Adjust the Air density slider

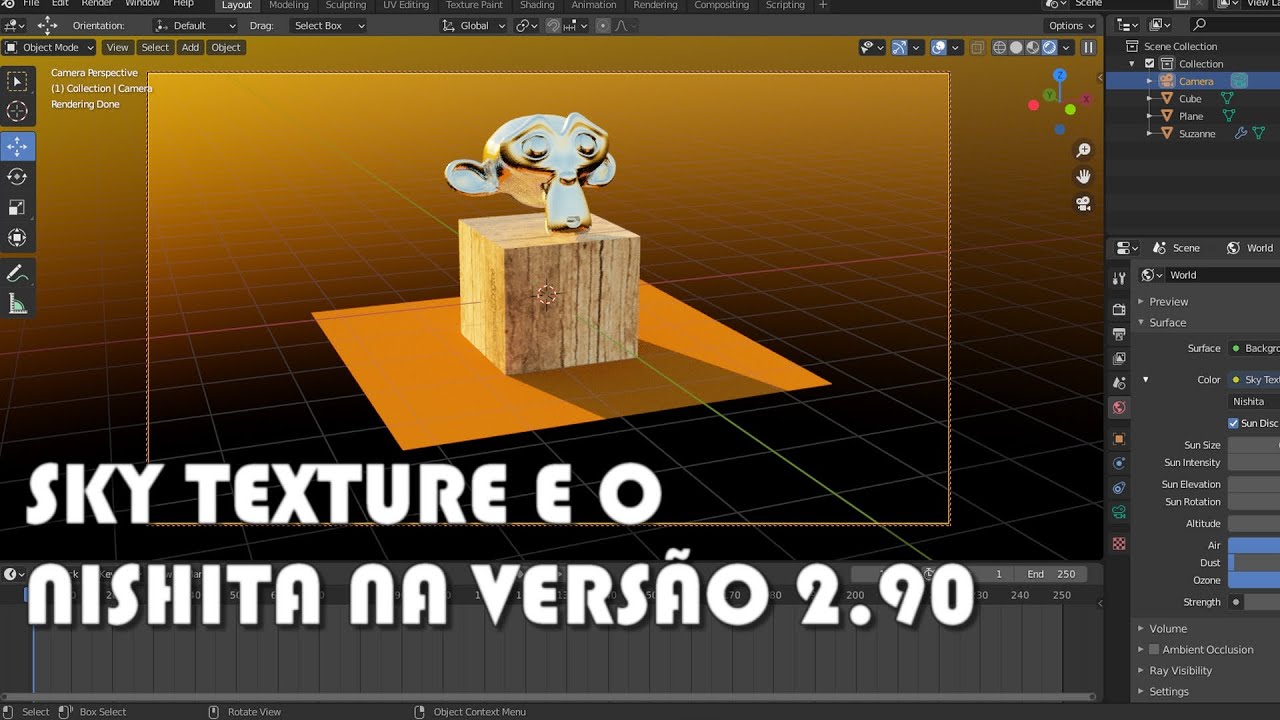(x=1254, y=545)
